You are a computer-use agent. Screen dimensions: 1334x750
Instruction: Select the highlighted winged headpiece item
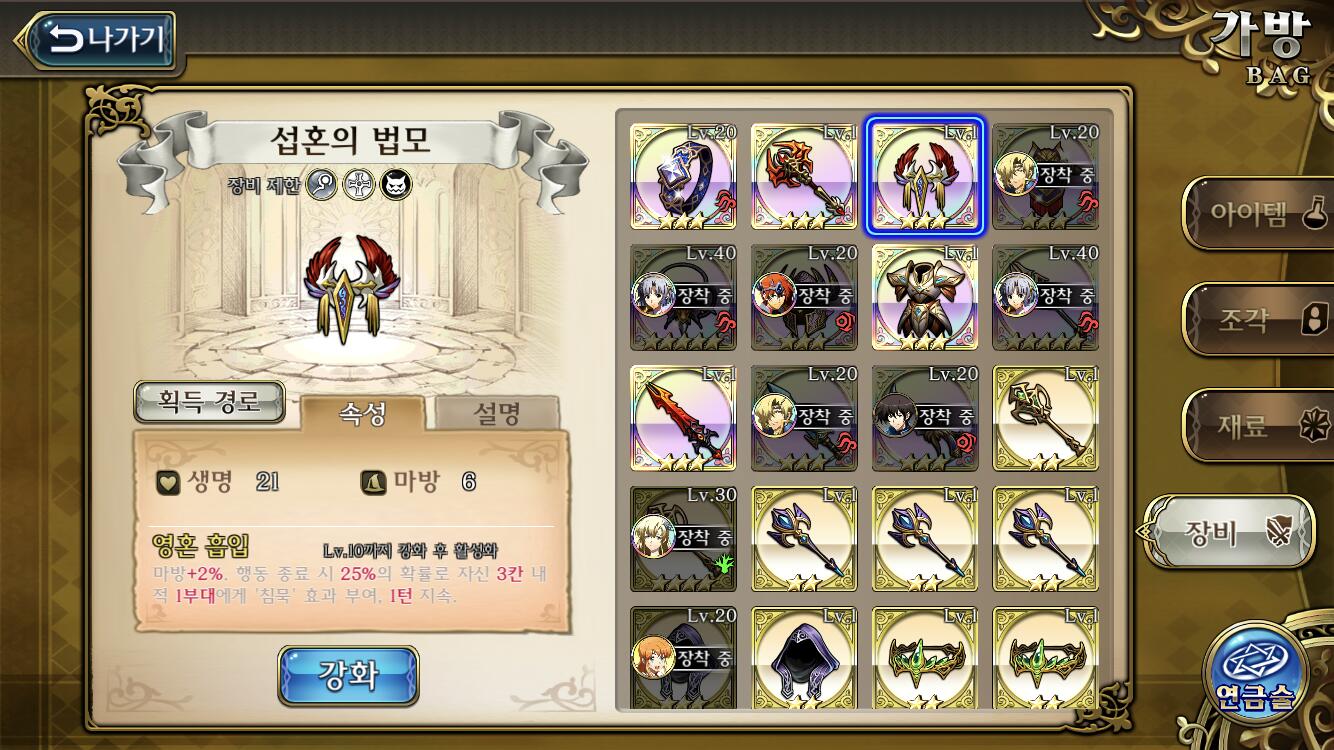pos(925,176)
